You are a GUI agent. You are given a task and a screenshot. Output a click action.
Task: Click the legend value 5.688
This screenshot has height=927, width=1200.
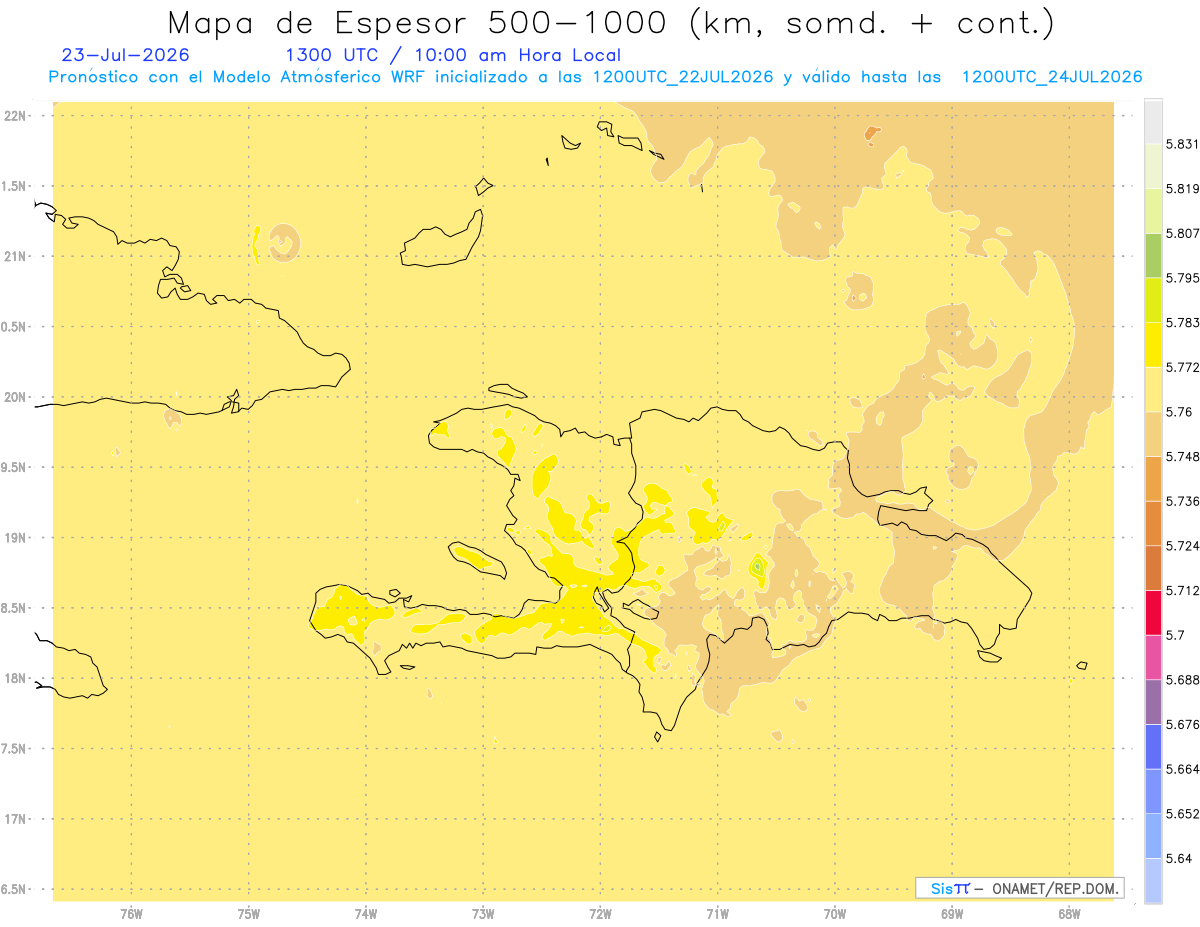tap(1183, 680)
